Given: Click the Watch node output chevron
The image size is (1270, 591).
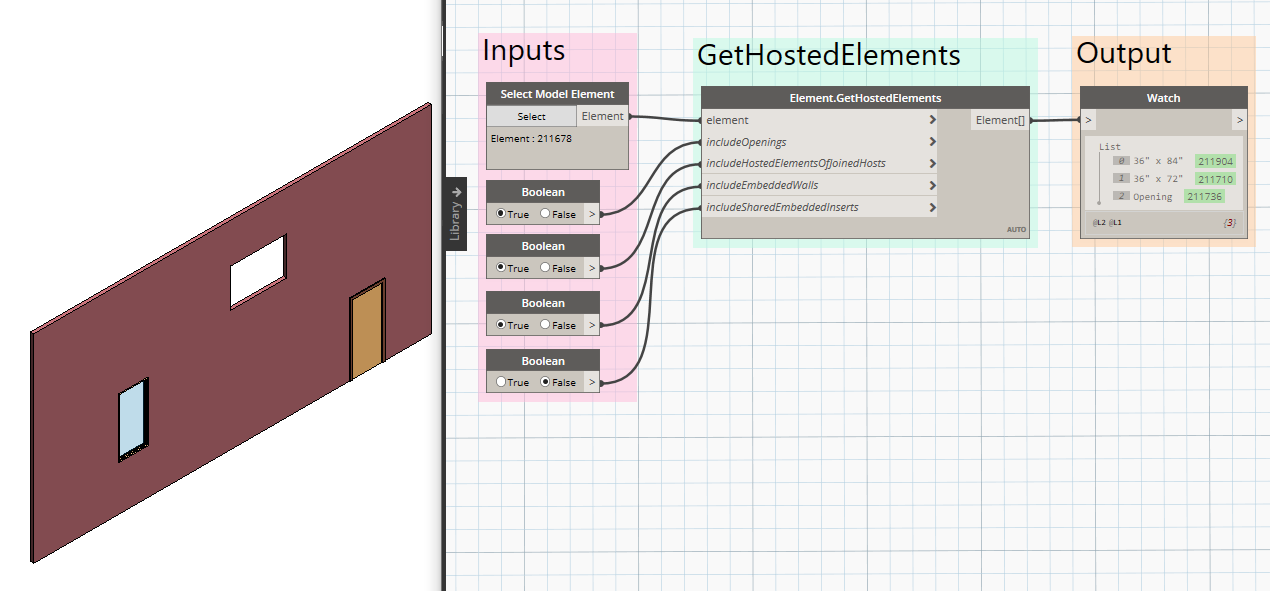Looking at the screenshot, I should click(1238, 119).
